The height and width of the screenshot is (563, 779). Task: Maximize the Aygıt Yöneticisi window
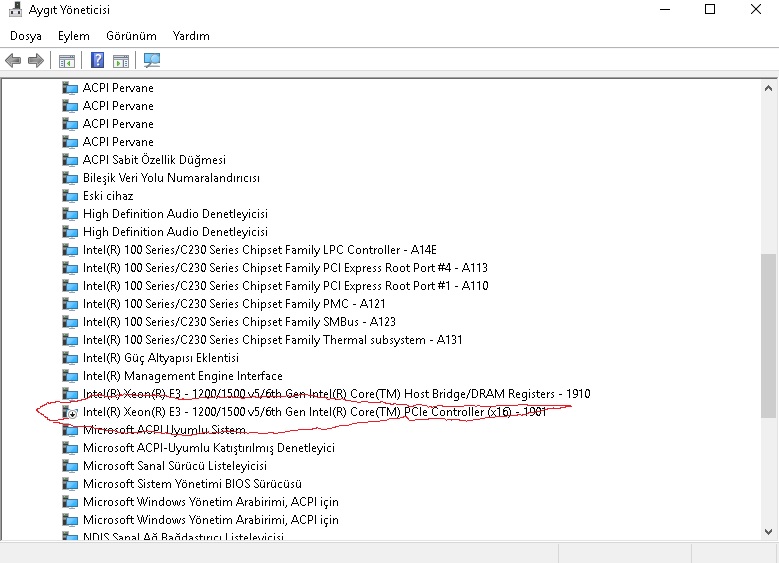click(710, 9)
